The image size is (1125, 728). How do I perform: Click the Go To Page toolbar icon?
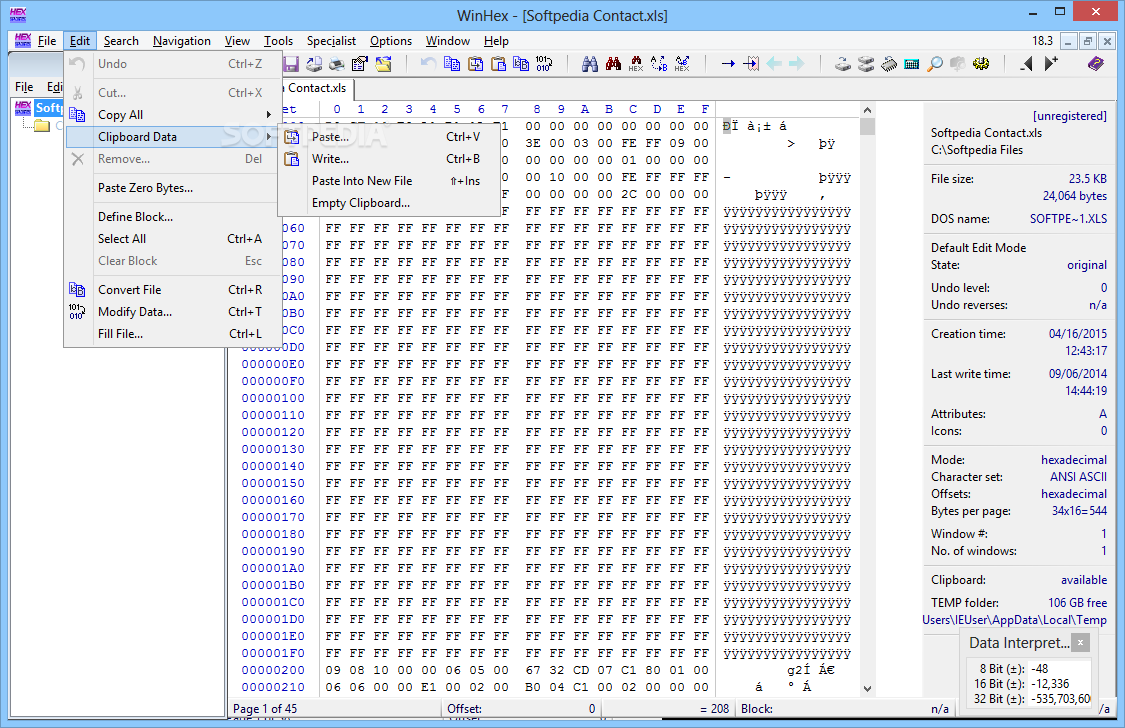point(751,64)
